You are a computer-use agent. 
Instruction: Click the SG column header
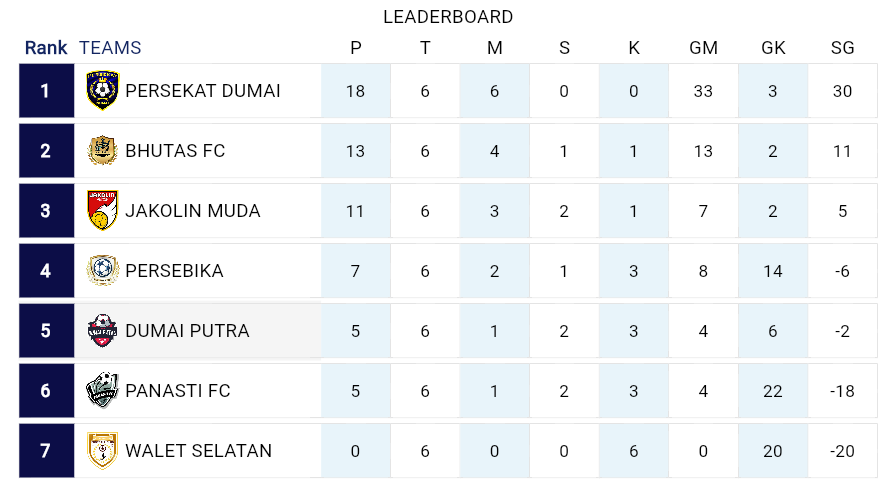click(842, 48)
